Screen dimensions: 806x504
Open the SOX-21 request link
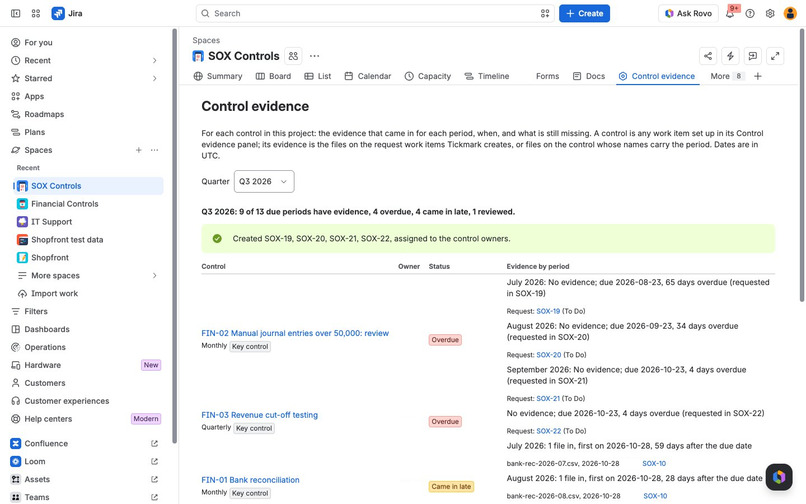click(x=548, y=399)
